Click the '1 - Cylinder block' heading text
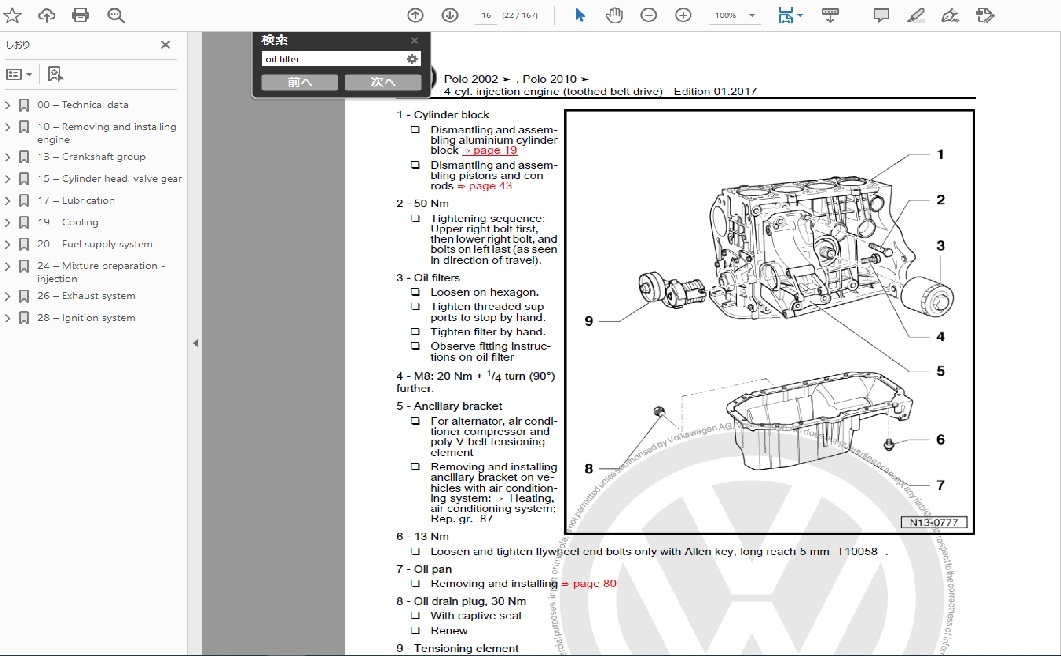 [443, 115]
